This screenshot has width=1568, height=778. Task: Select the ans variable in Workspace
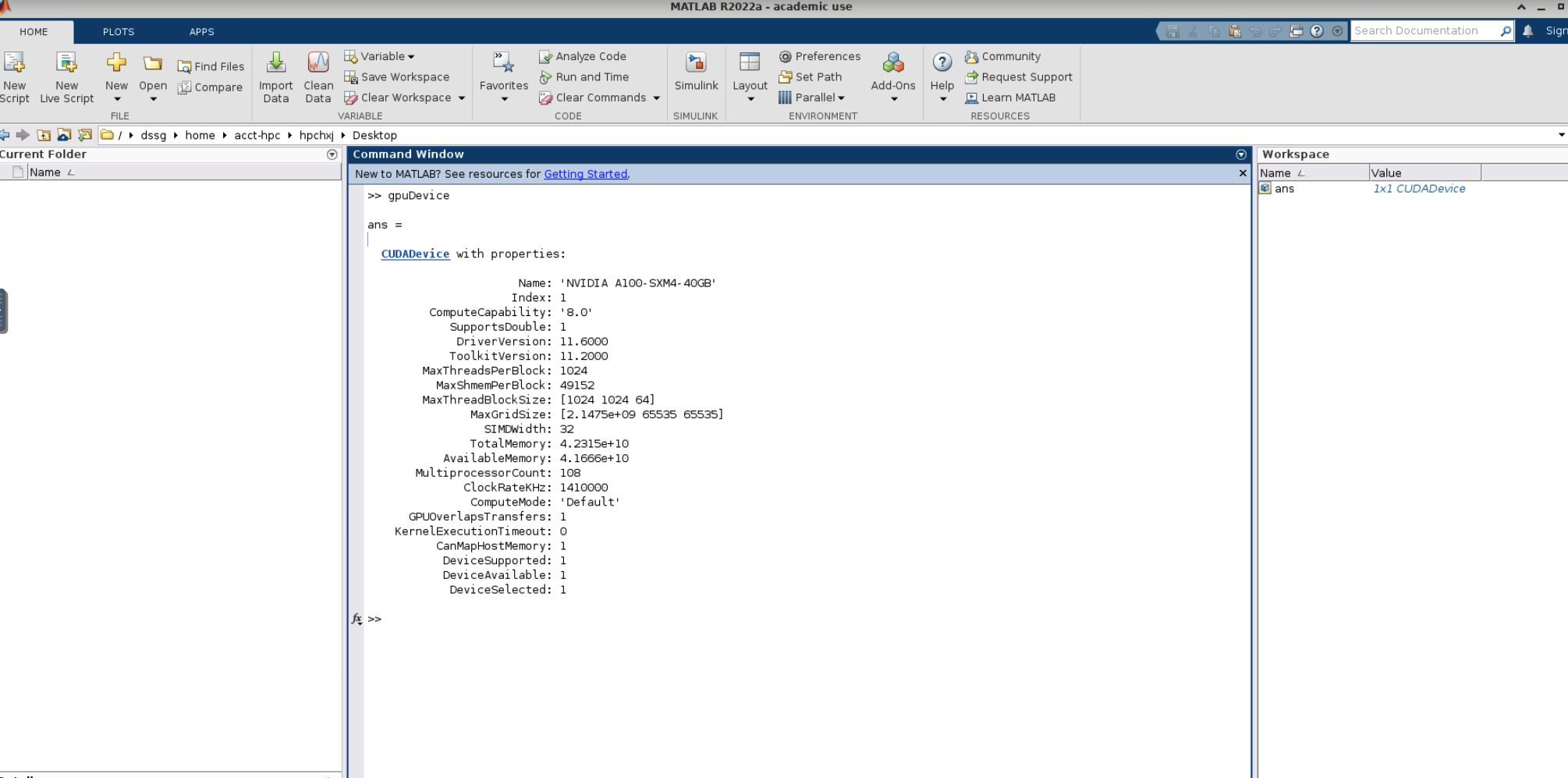point(1284,189)
